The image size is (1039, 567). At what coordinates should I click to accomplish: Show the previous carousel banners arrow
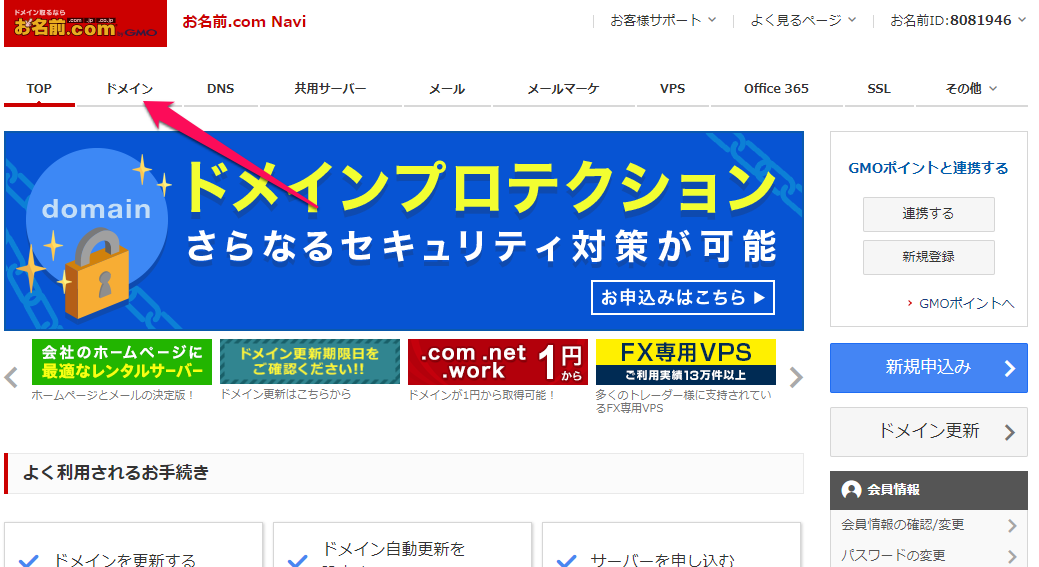point(11,378)
